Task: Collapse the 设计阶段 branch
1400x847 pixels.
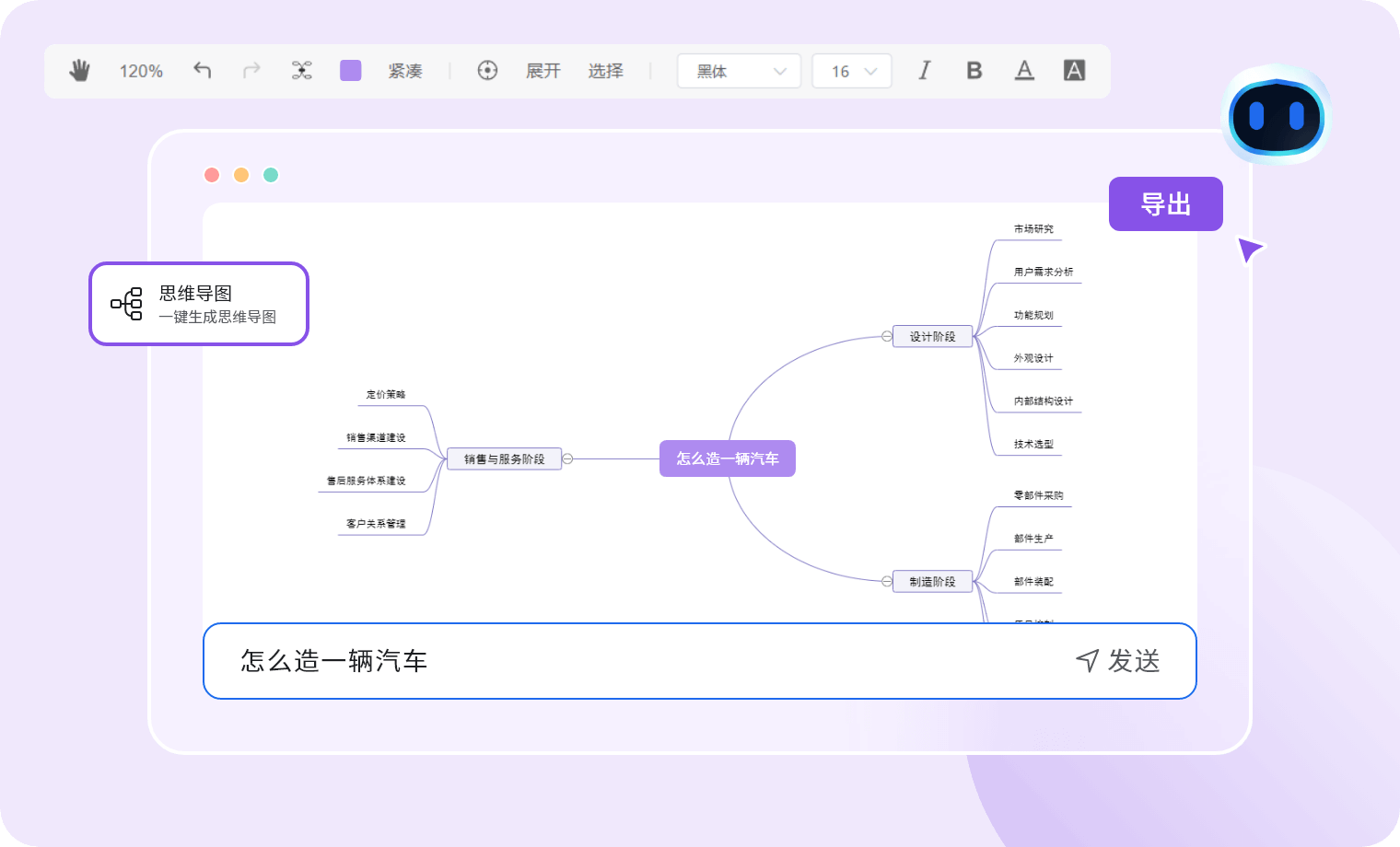Action: click(885, 336)
